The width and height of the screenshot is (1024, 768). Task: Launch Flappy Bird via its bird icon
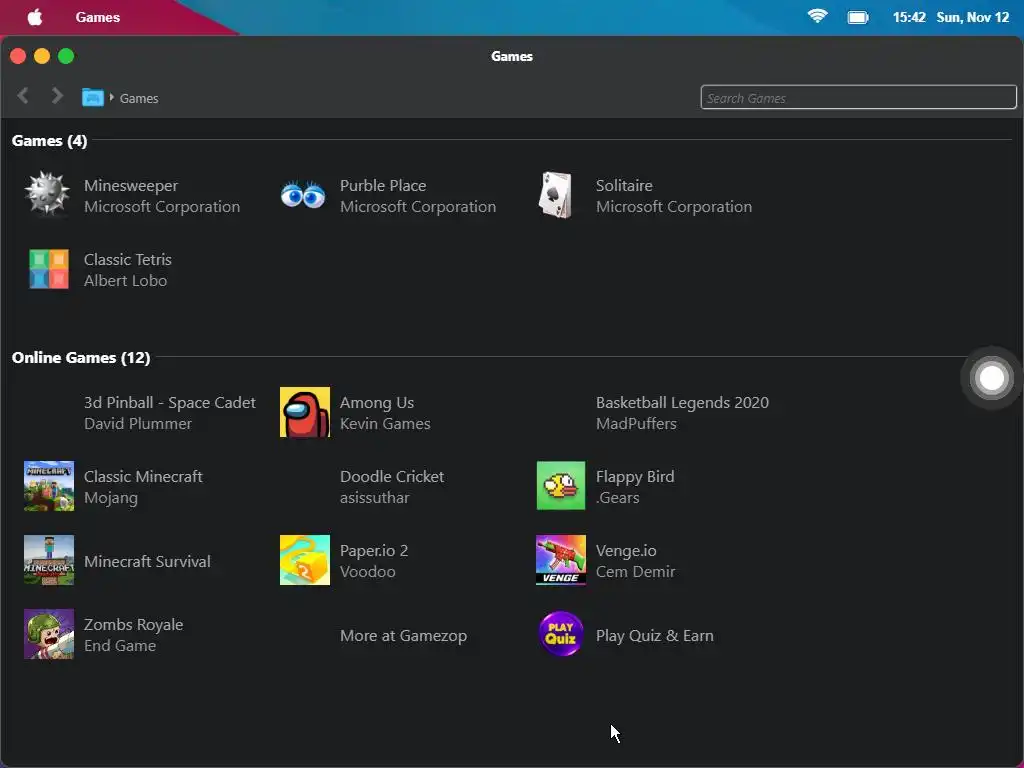point(561,486)
